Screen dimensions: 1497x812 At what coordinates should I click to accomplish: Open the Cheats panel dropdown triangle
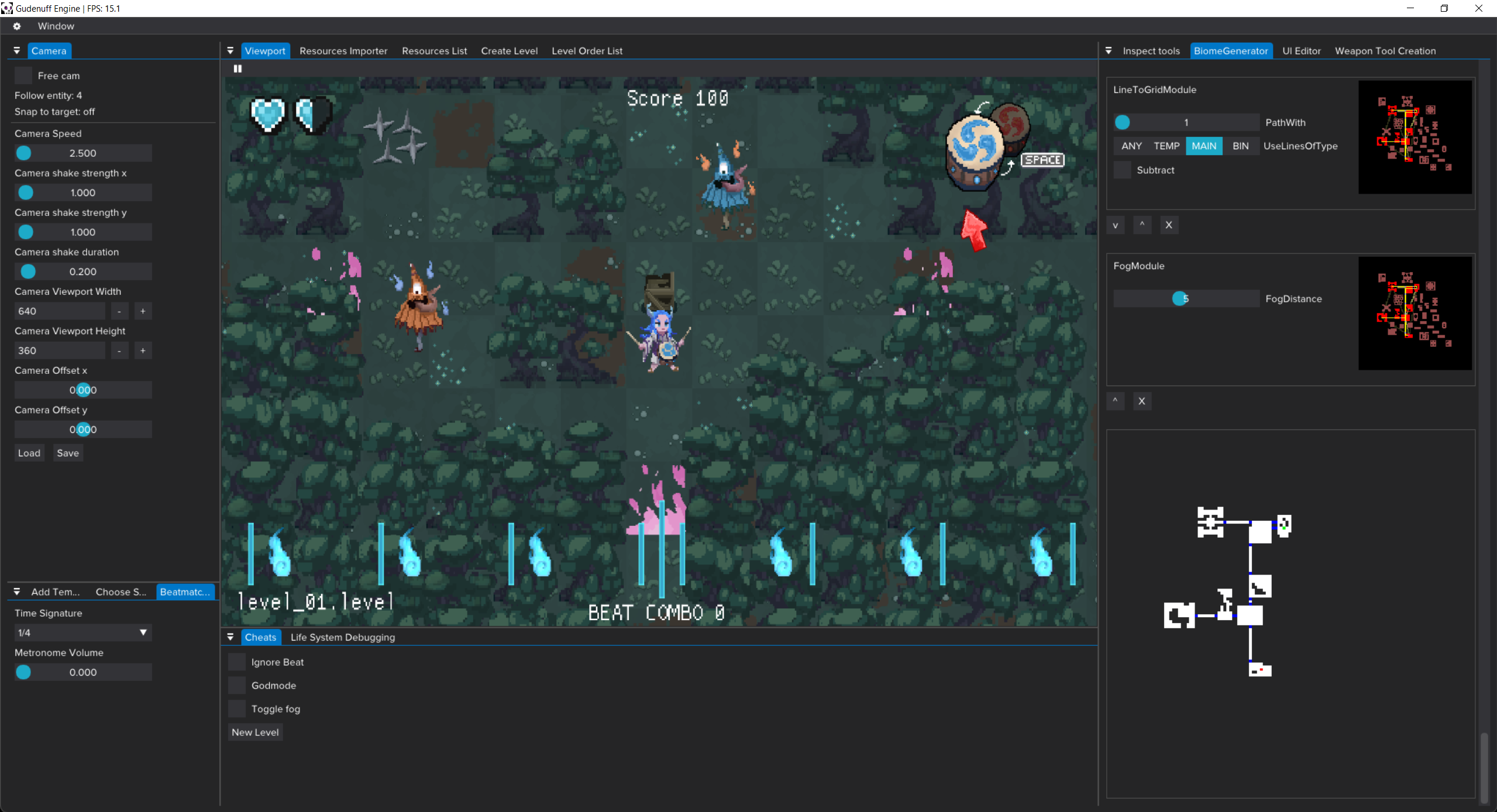click(230, 637)
